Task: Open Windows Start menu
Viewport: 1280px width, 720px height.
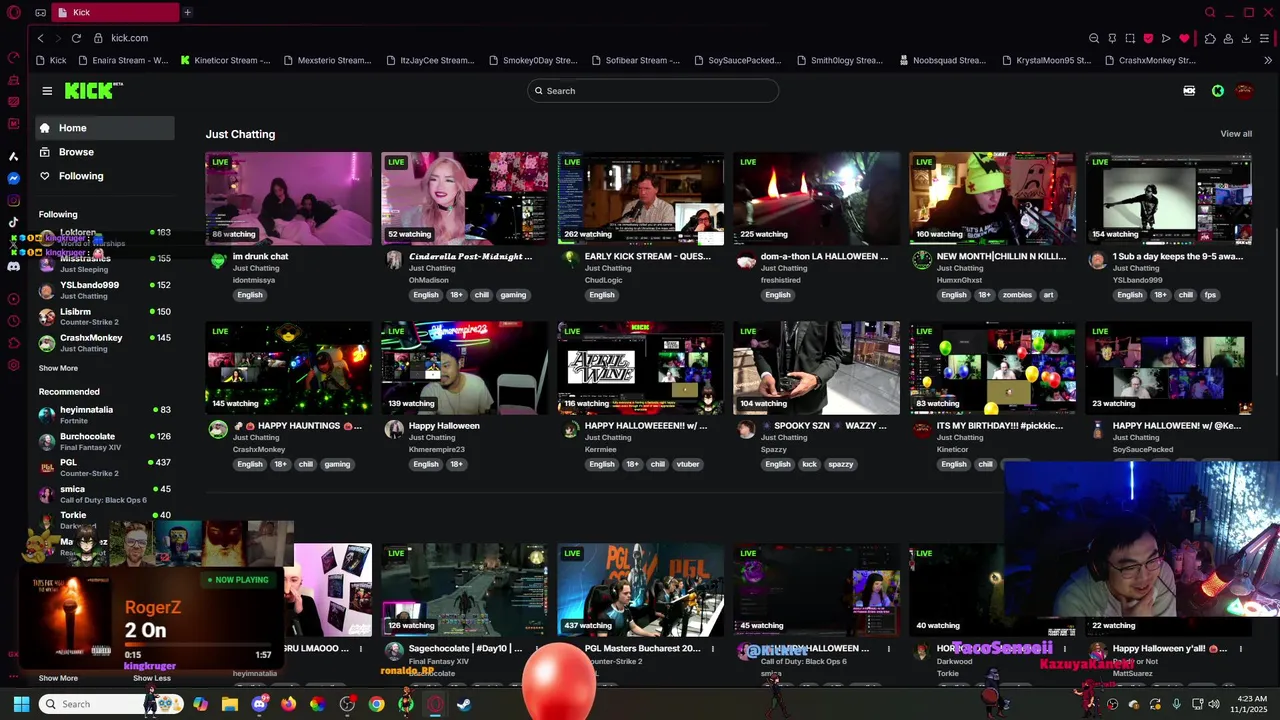Action: (21, 704)
